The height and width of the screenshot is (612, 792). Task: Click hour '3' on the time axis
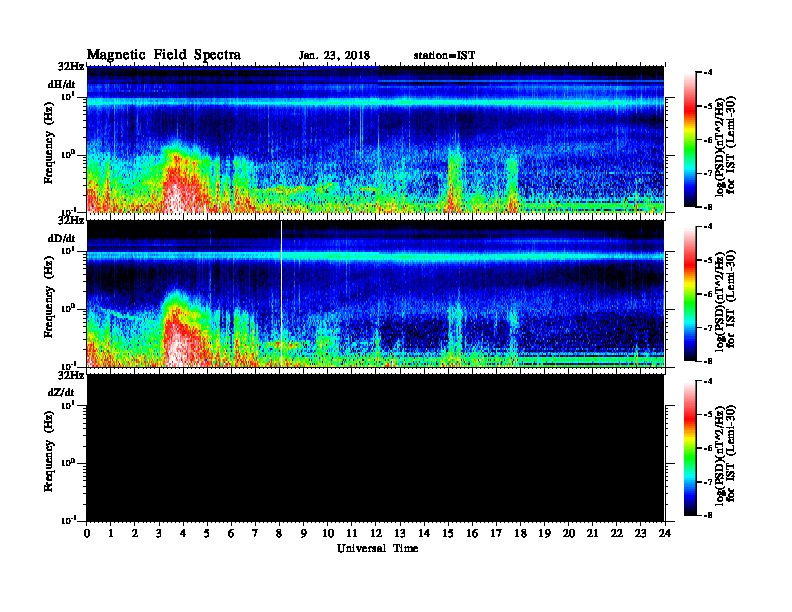(x=159, y=534)
